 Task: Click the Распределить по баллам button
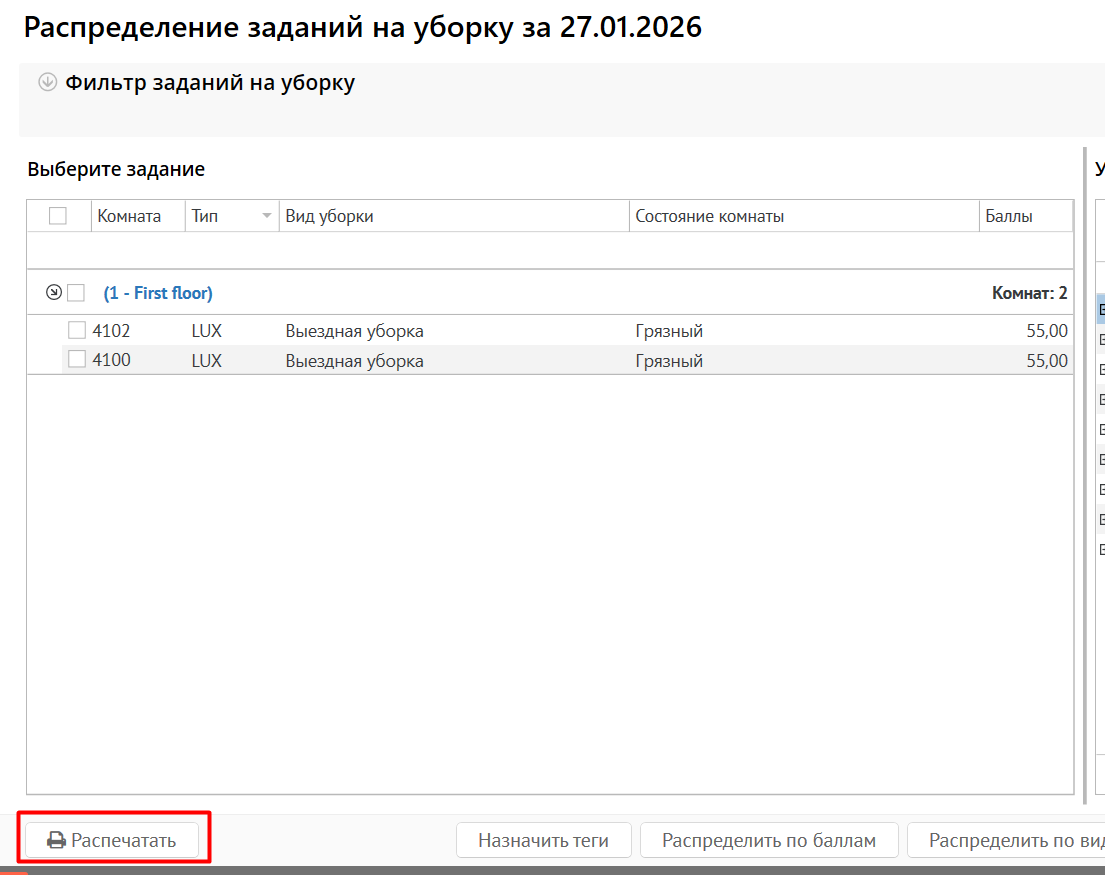pyautogui.click(x=769, y=840)
